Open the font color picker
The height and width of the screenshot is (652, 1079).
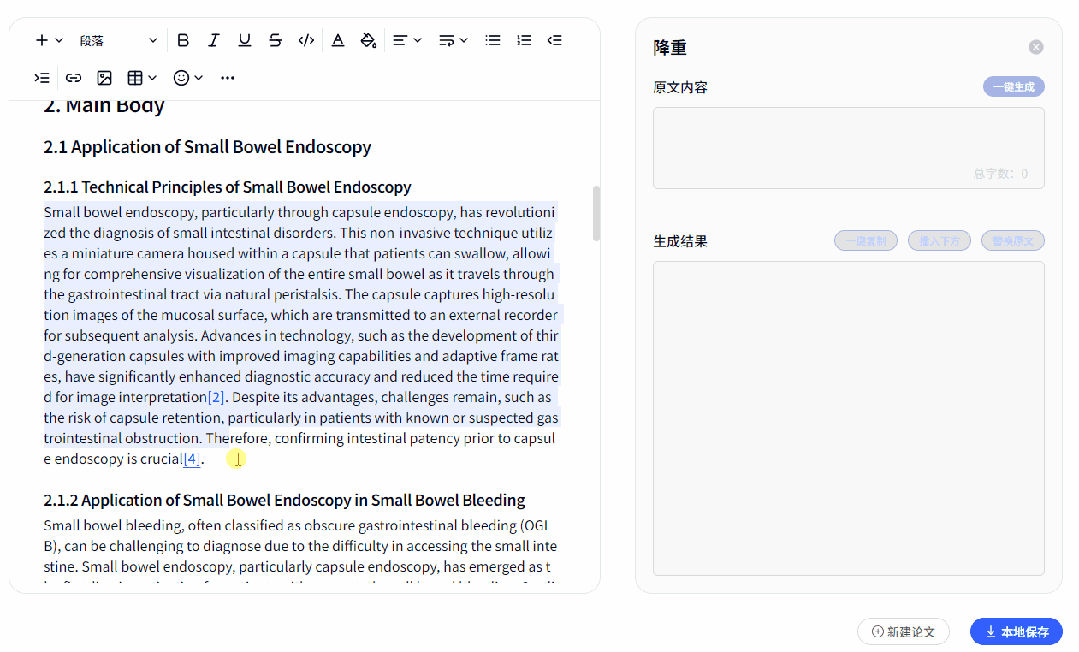(x=338, y=40)
